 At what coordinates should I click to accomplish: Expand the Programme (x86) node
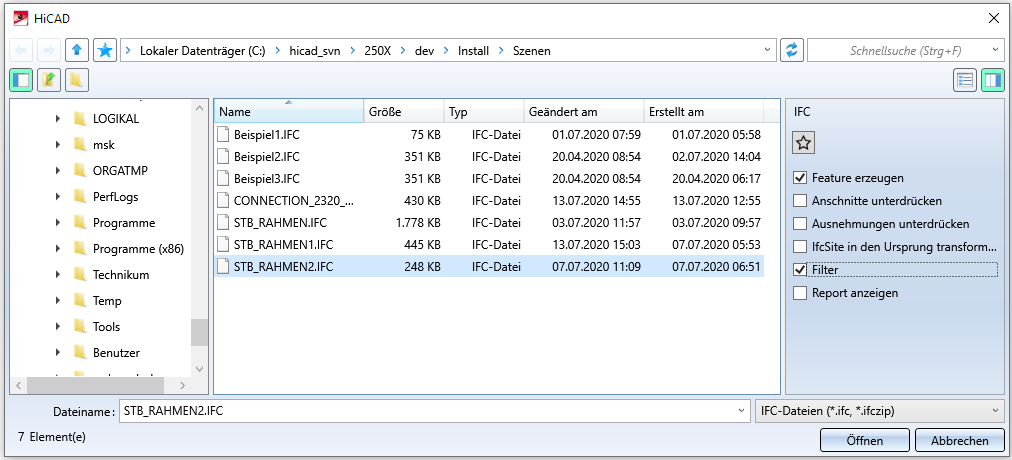coord(58,248)
